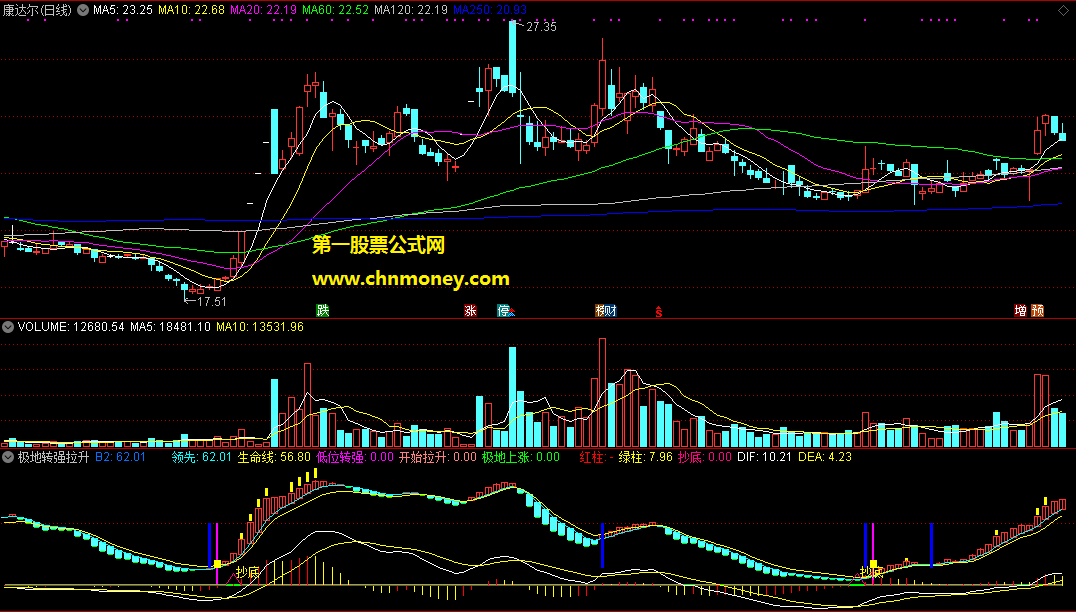Click the volume MA10: 13531.96 label
Viewport: 1076px width, 612px height.
(x=260, y=327)
